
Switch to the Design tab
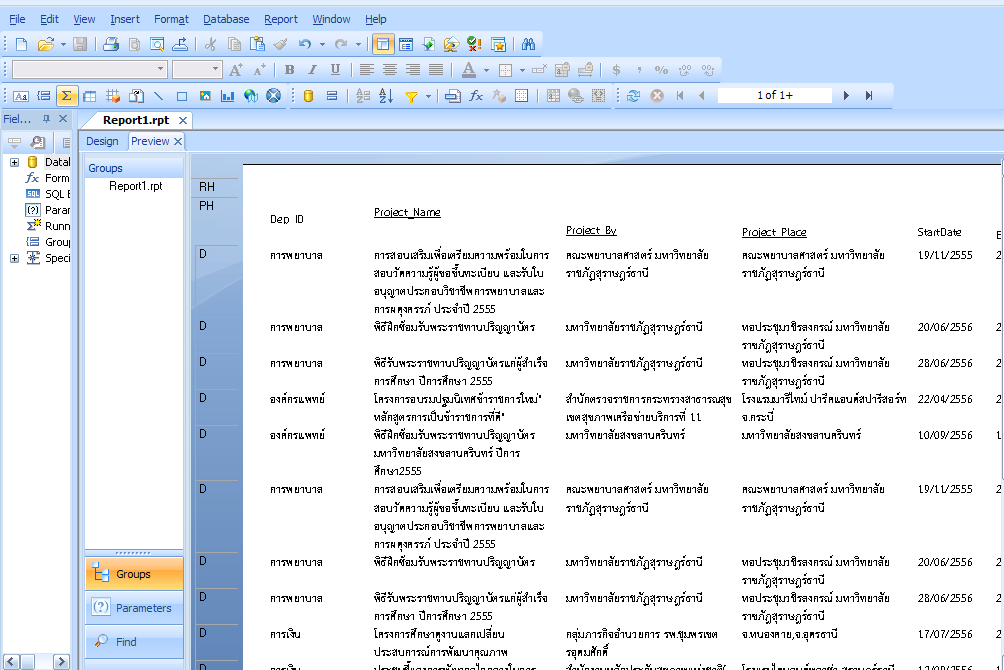[102, 141]
